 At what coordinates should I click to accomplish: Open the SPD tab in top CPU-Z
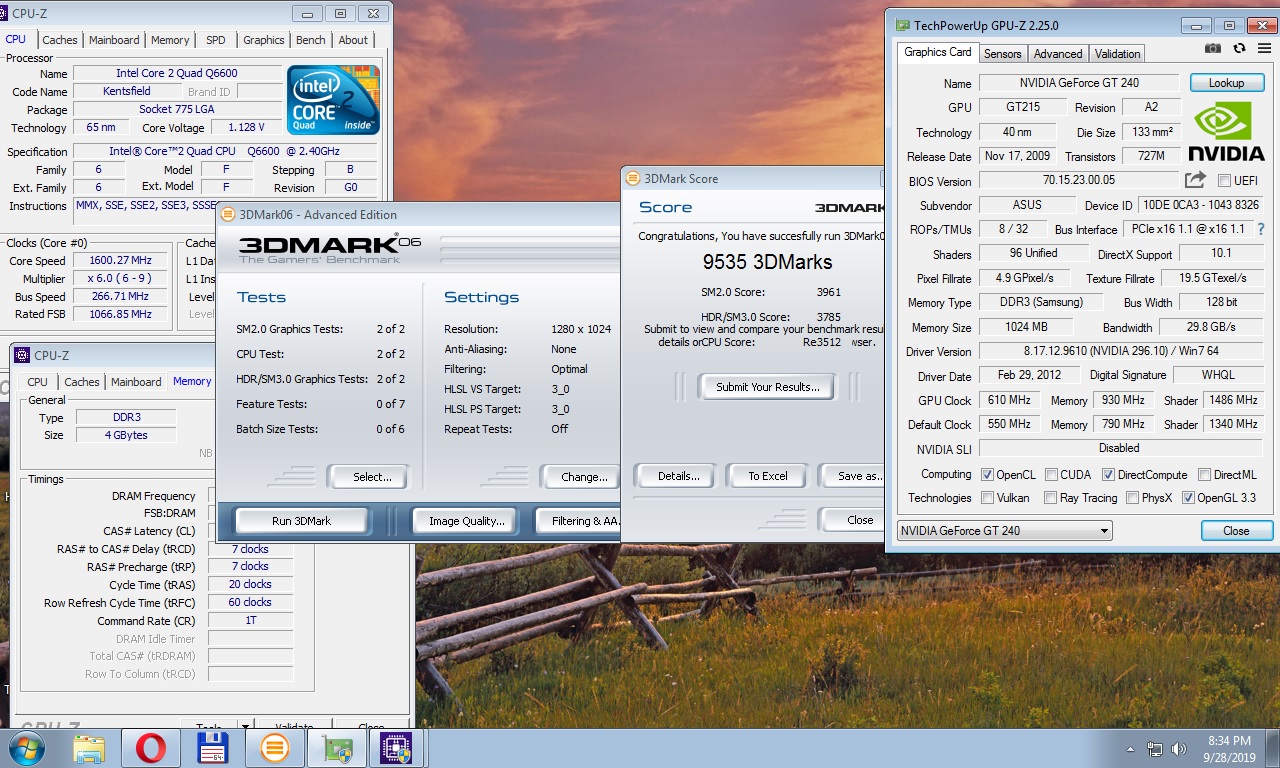215,40
